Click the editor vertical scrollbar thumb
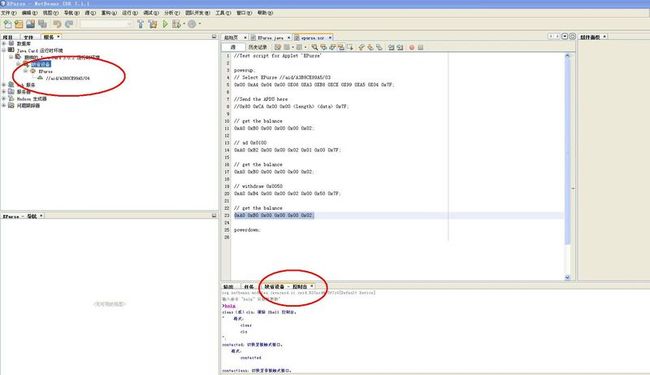Screen dimensions: 650x375 [568, 151]
